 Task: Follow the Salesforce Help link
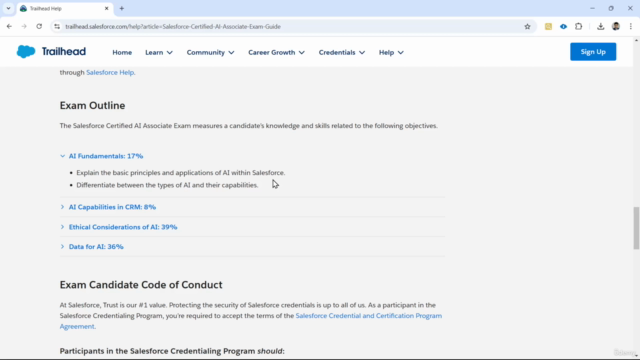[110, 72]
